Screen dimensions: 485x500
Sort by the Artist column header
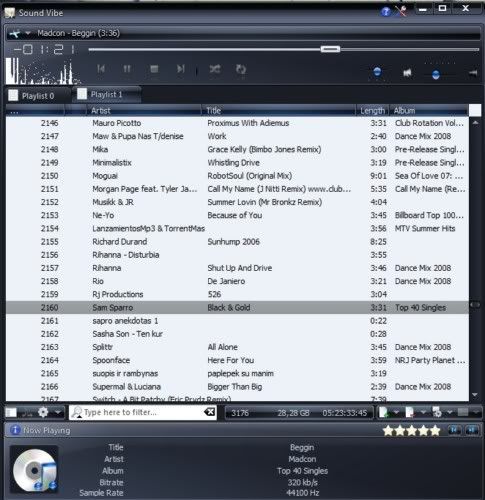144,110
